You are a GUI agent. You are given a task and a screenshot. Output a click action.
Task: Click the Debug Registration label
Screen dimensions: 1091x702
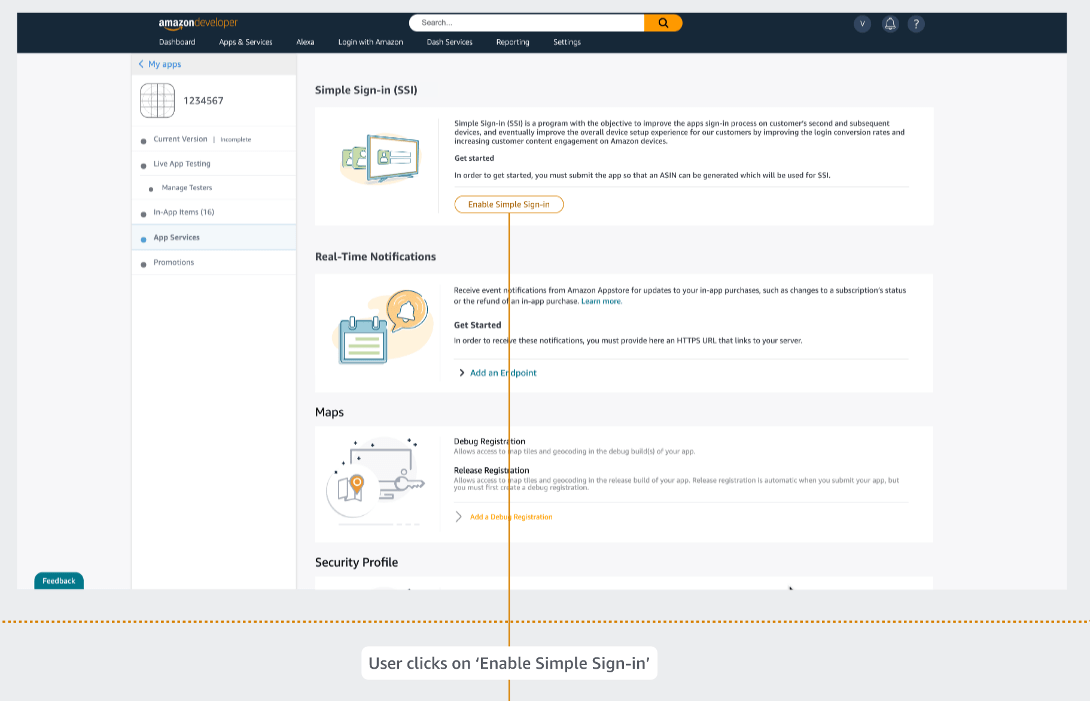pyautogui.click(x=489, y=441)
